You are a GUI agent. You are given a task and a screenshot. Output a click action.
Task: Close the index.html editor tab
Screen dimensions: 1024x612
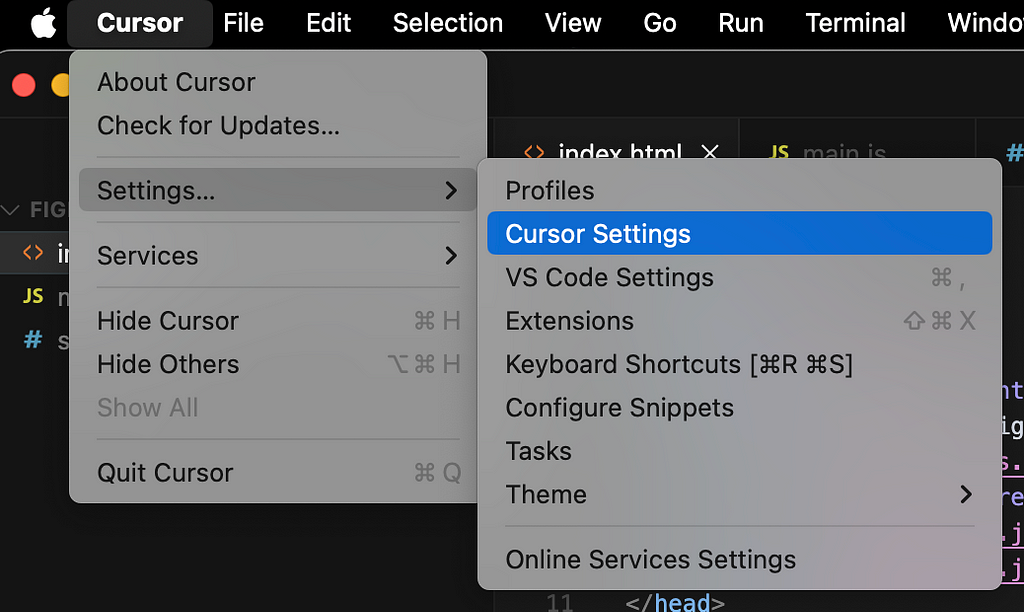pyautogui.click(x=710, y=152)
